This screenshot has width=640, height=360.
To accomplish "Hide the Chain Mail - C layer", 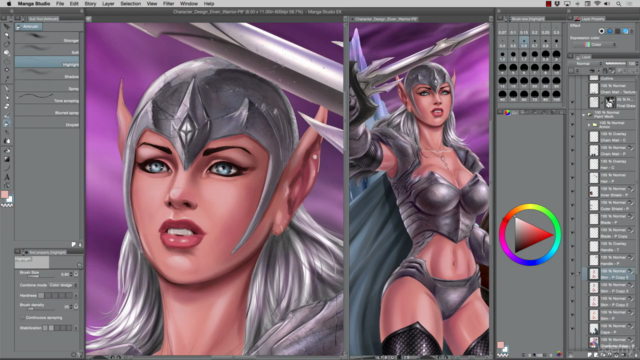I will click(x=572, y=137).
